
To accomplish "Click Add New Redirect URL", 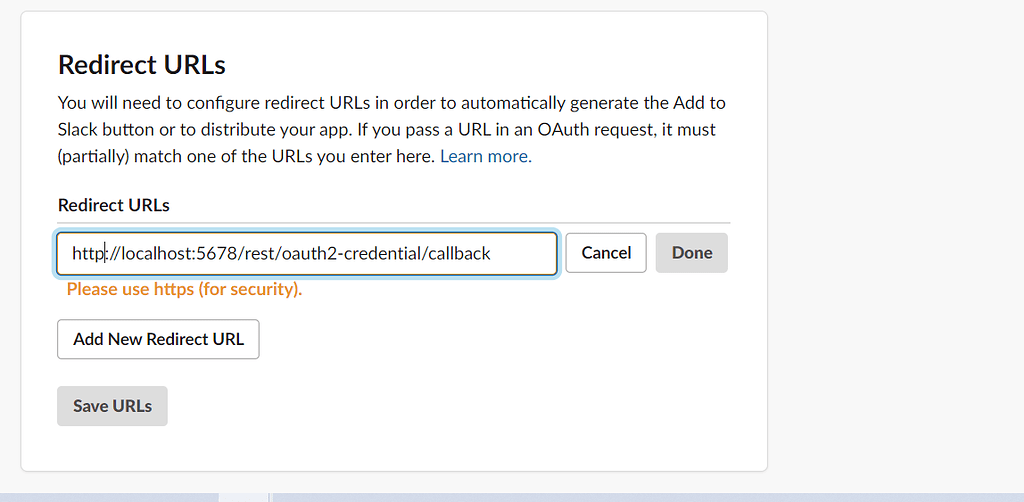I will click(x=158, y=339).
